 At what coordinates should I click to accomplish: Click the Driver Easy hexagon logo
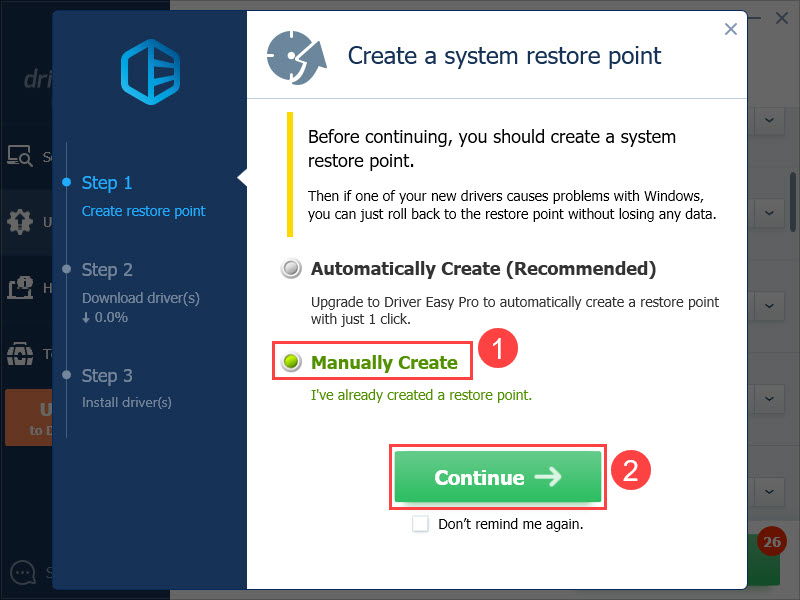coord(150,72)
